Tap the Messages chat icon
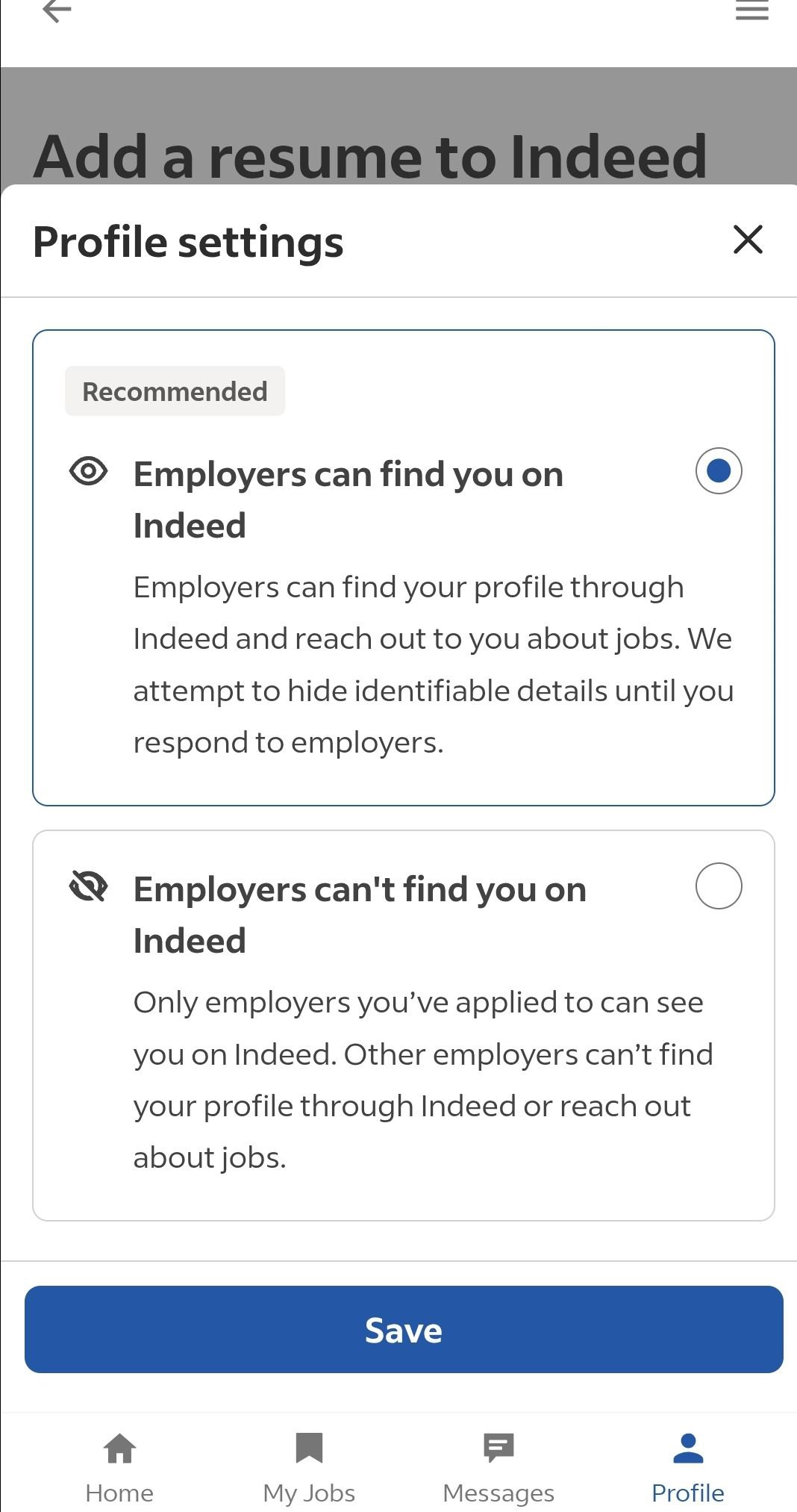797x1512 pixels. pyautogui.click(x=498, y=1449)
